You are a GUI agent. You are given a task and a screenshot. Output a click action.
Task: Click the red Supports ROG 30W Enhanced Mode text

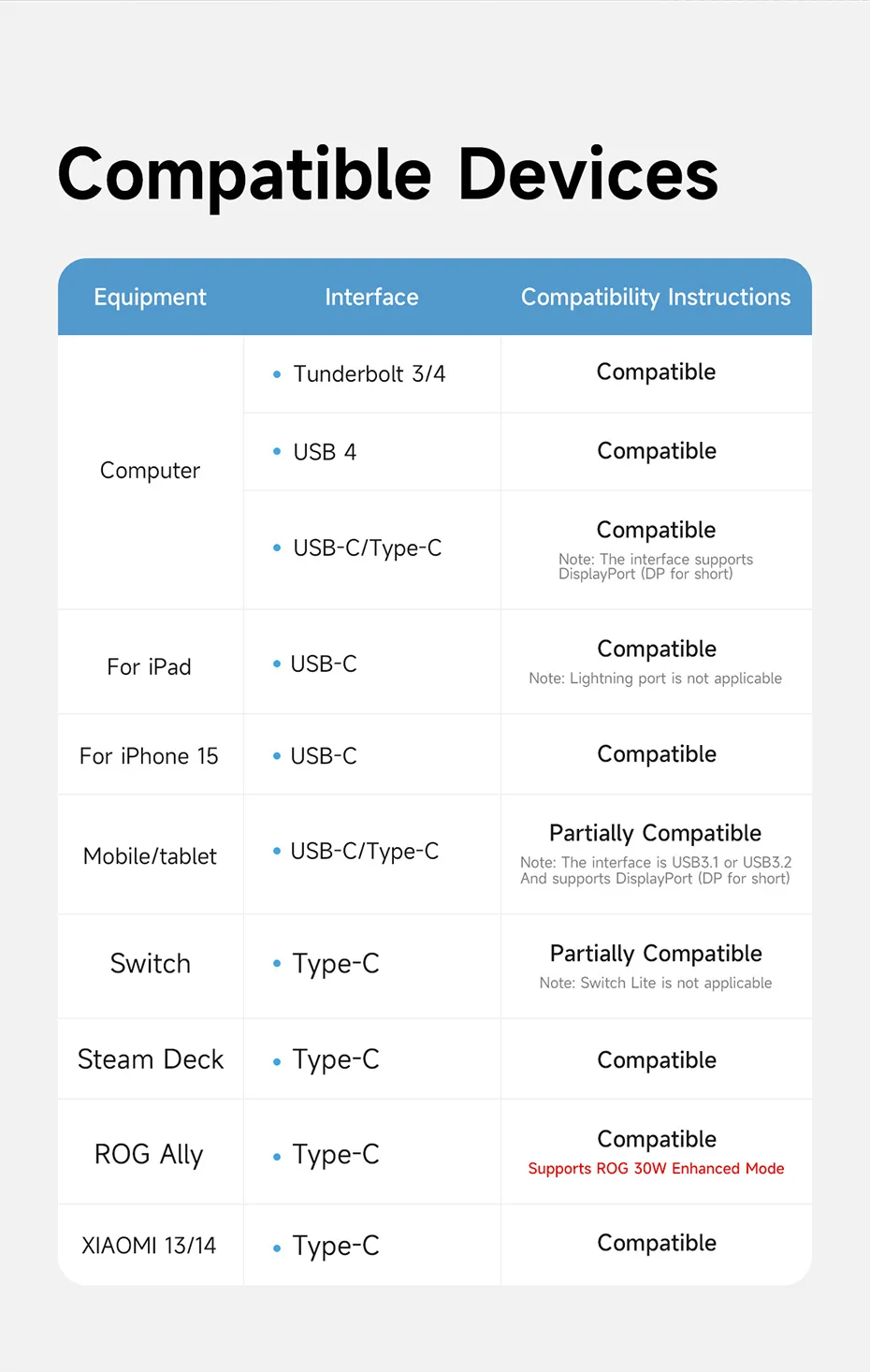[x=656, y=1169]
